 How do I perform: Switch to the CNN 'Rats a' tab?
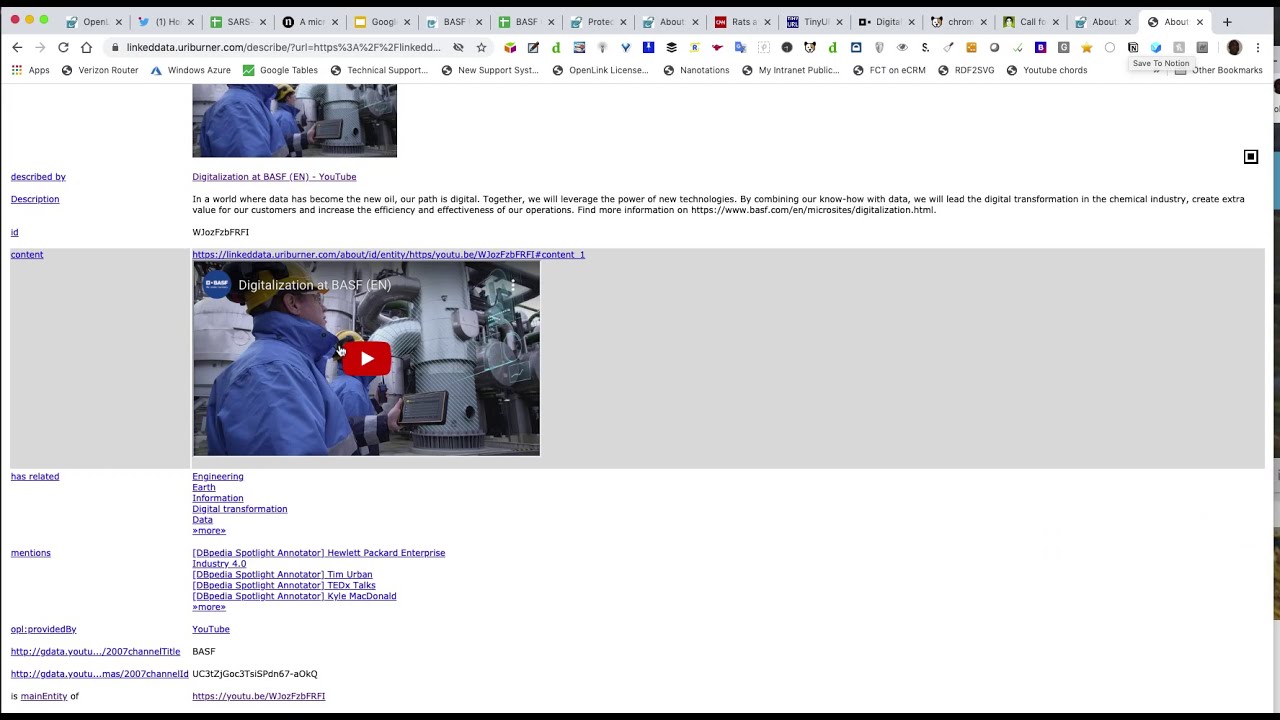pos(740,22)
